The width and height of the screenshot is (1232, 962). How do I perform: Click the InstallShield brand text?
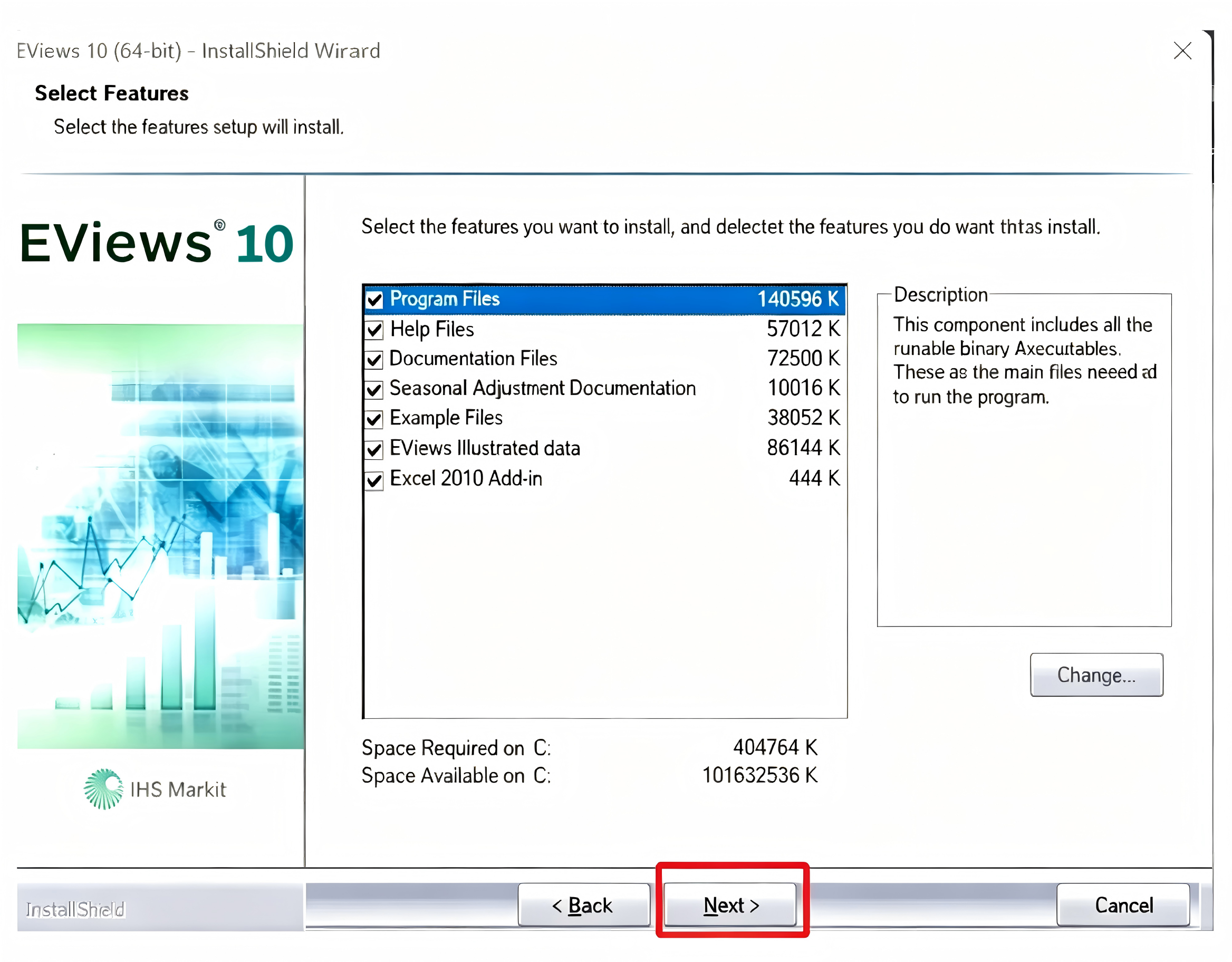(75, 910)
